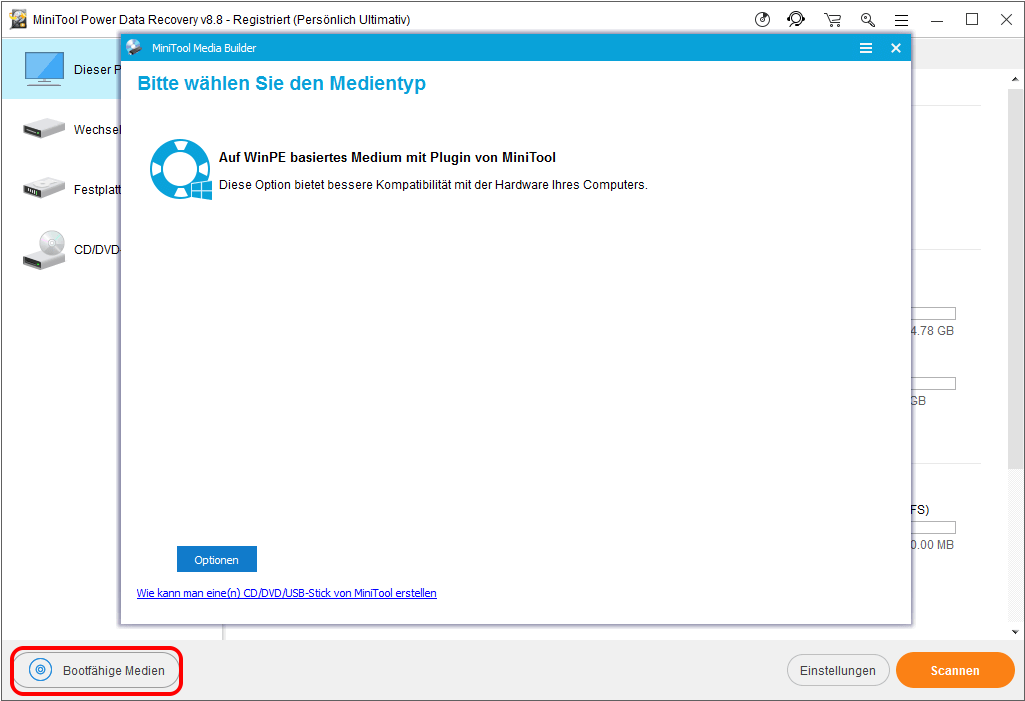
Task: Open the CD/DVD/USB-Stick creation help link
Action: (x=286, y=593)
